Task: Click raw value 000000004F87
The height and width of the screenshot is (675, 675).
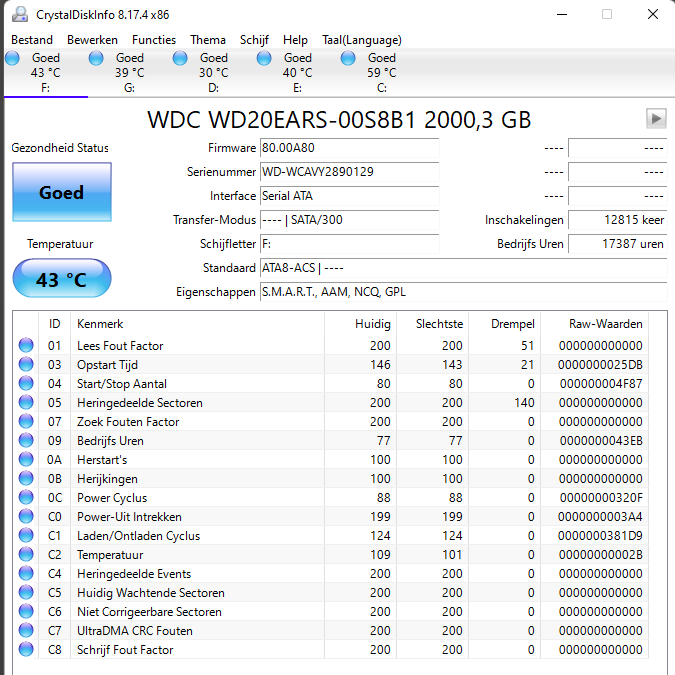Action: click(x=601, y=384)
